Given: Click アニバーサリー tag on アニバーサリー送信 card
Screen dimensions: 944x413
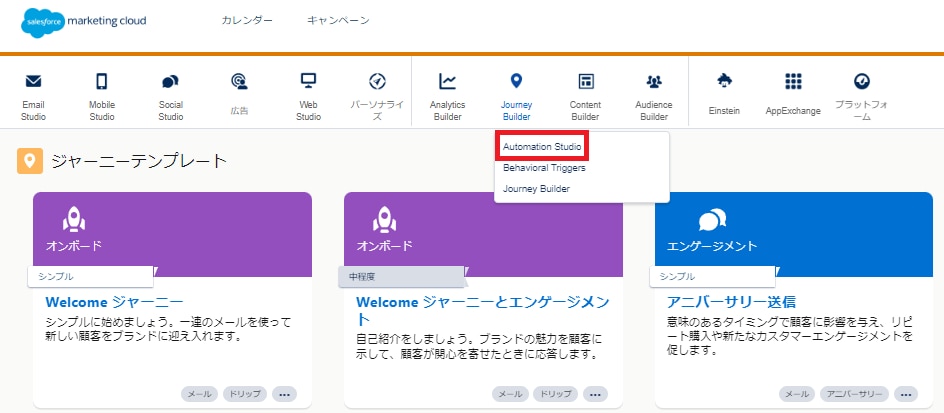Looking at the screenshot, I should point(854,394).
